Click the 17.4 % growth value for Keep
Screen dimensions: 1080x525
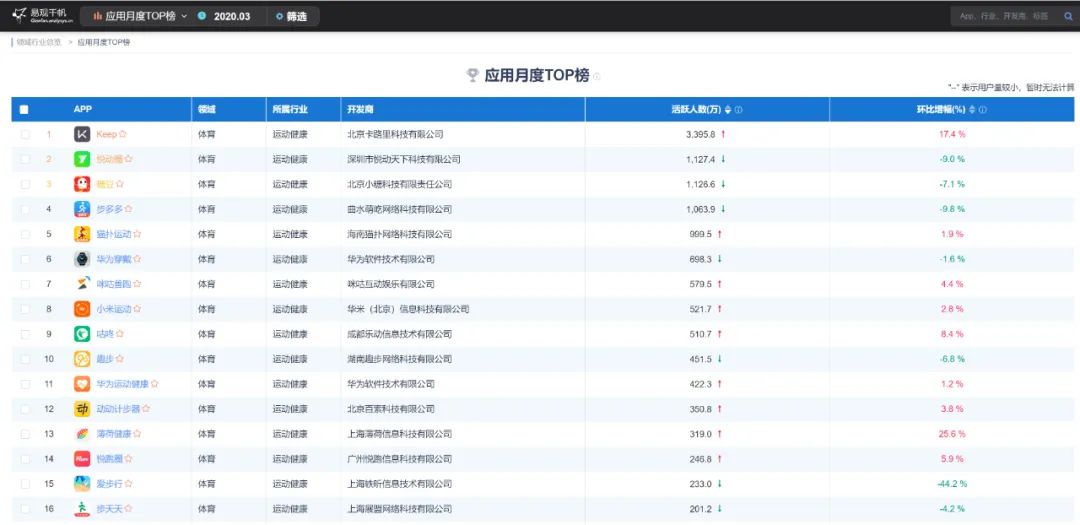952,134
